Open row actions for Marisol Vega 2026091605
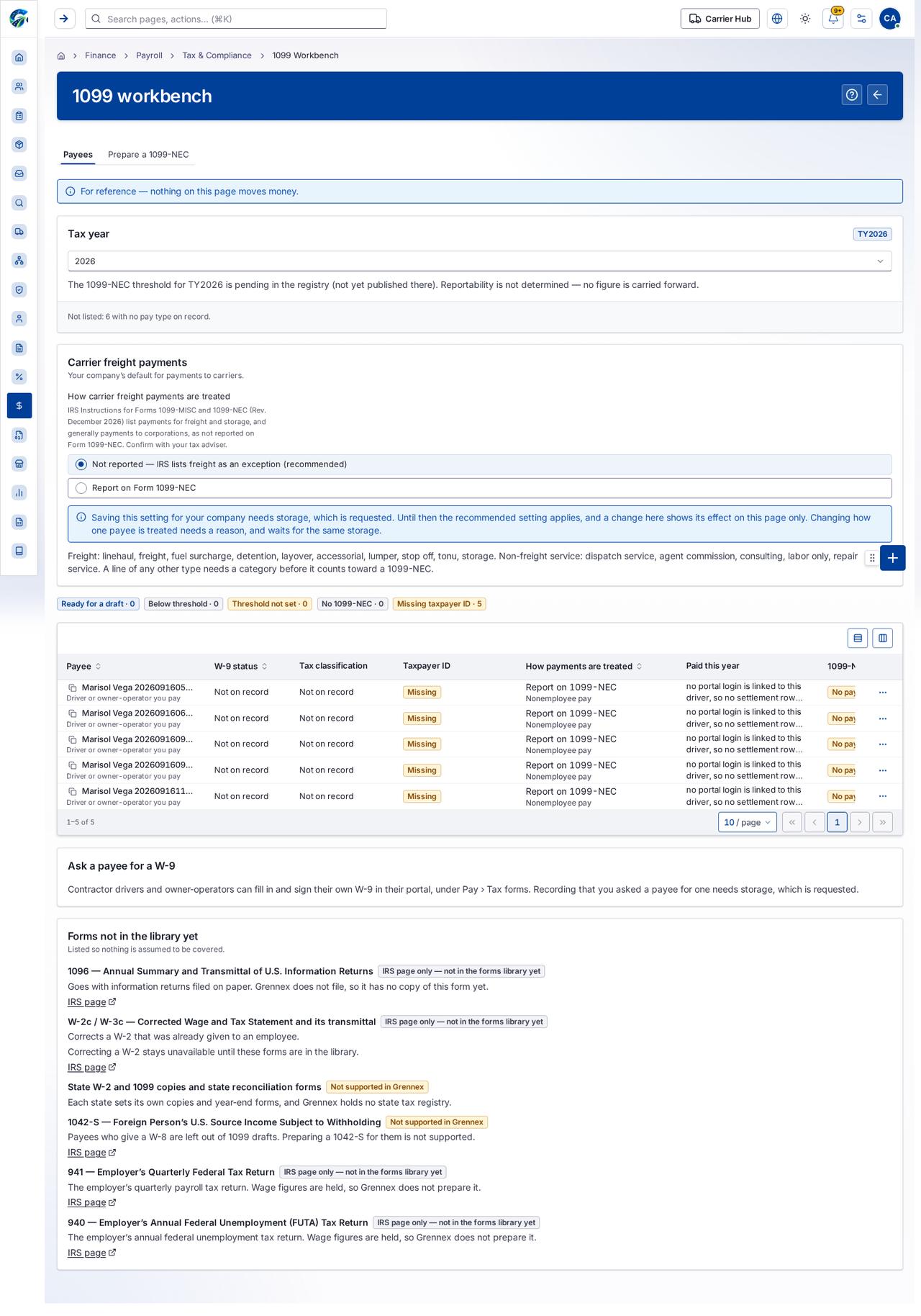Screen dimensions: 921x1316 pyautogui.click(x=883, y=693)
